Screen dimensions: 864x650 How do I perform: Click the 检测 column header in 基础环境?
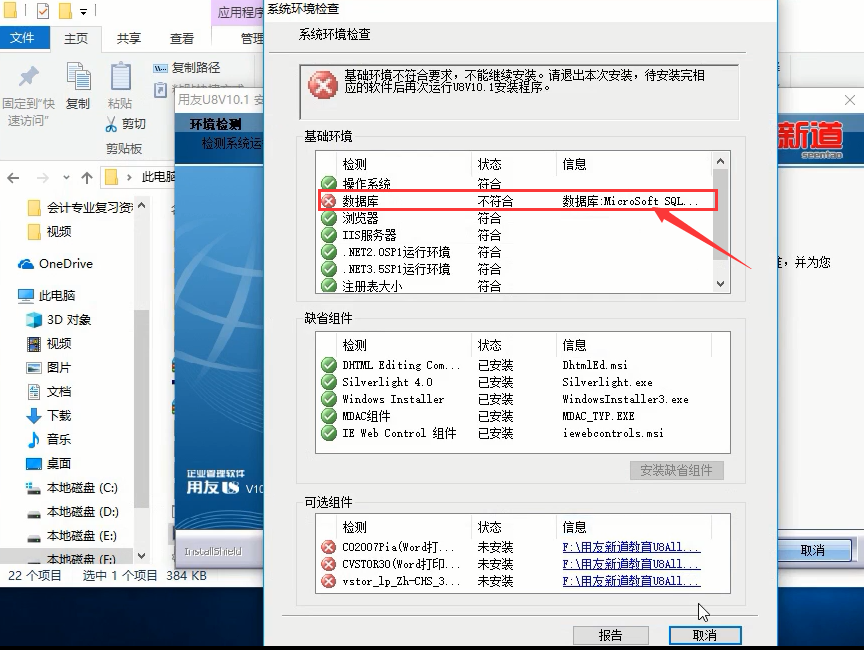tap(354, 164)
